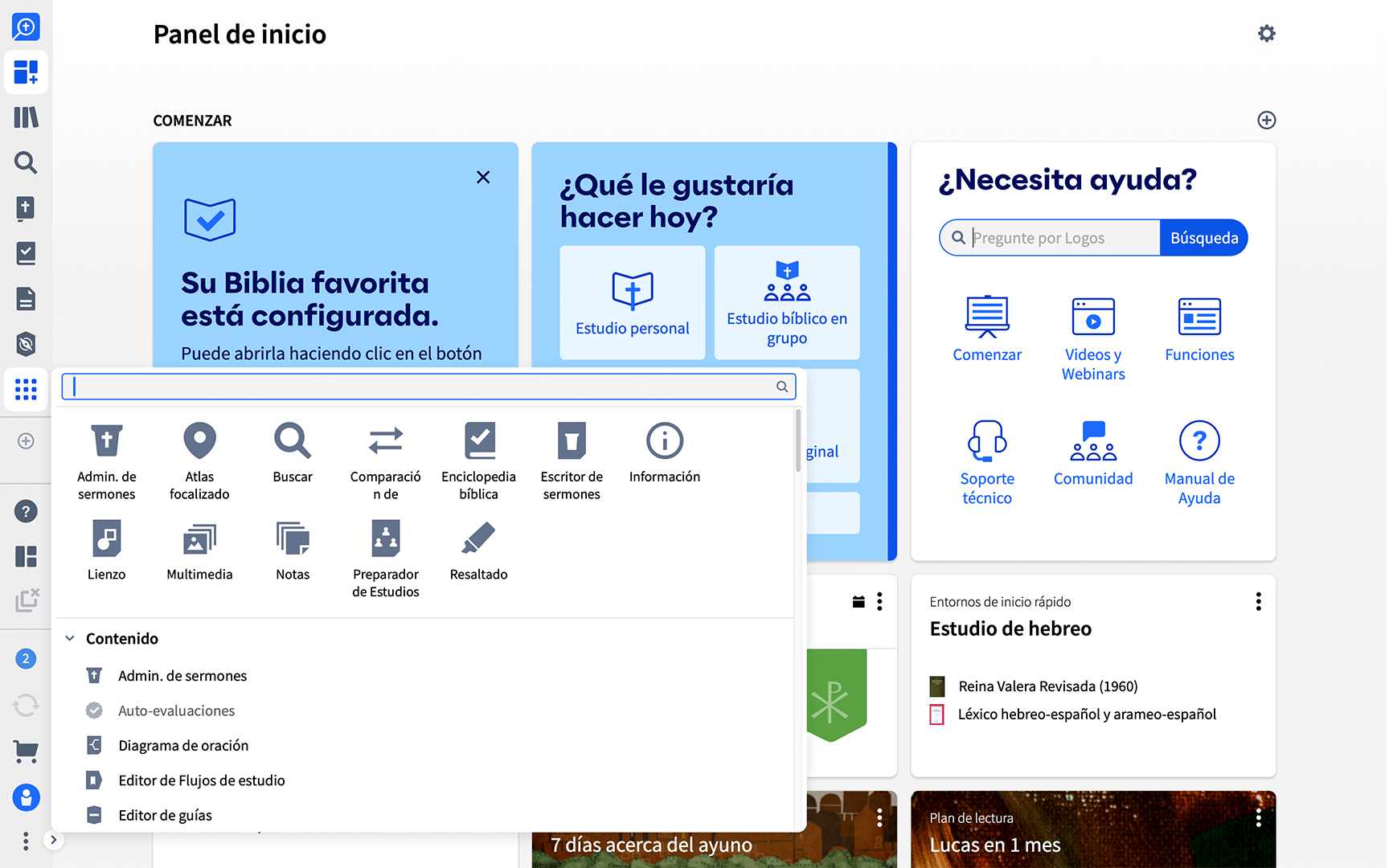Open Soporte técnico help link

987,463
